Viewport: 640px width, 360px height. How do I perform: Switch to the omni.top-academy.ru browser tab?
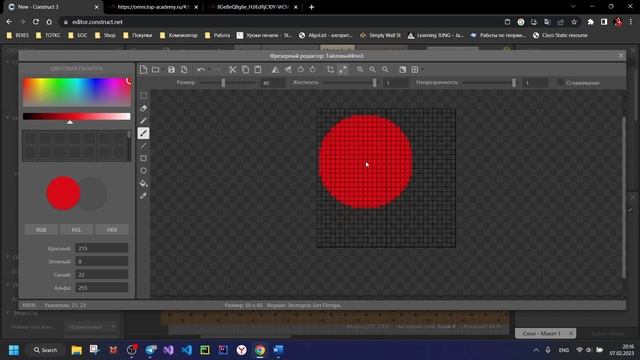153,7
